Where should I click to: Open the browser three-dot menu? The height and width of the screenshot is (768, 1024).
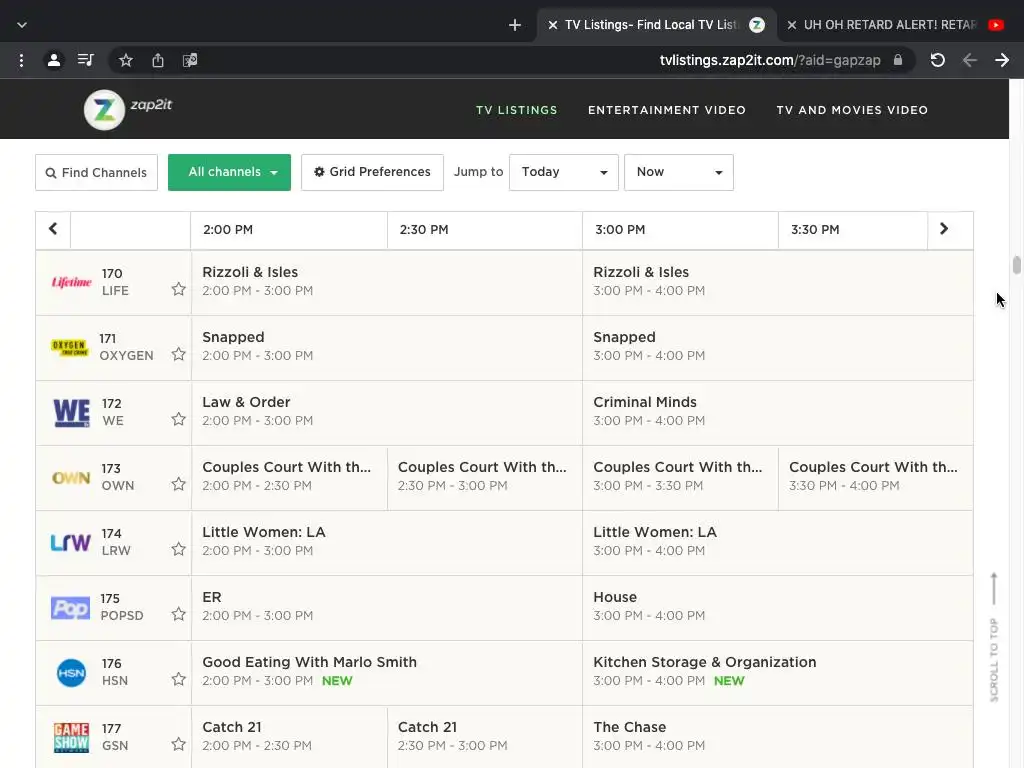click(22, 61)
